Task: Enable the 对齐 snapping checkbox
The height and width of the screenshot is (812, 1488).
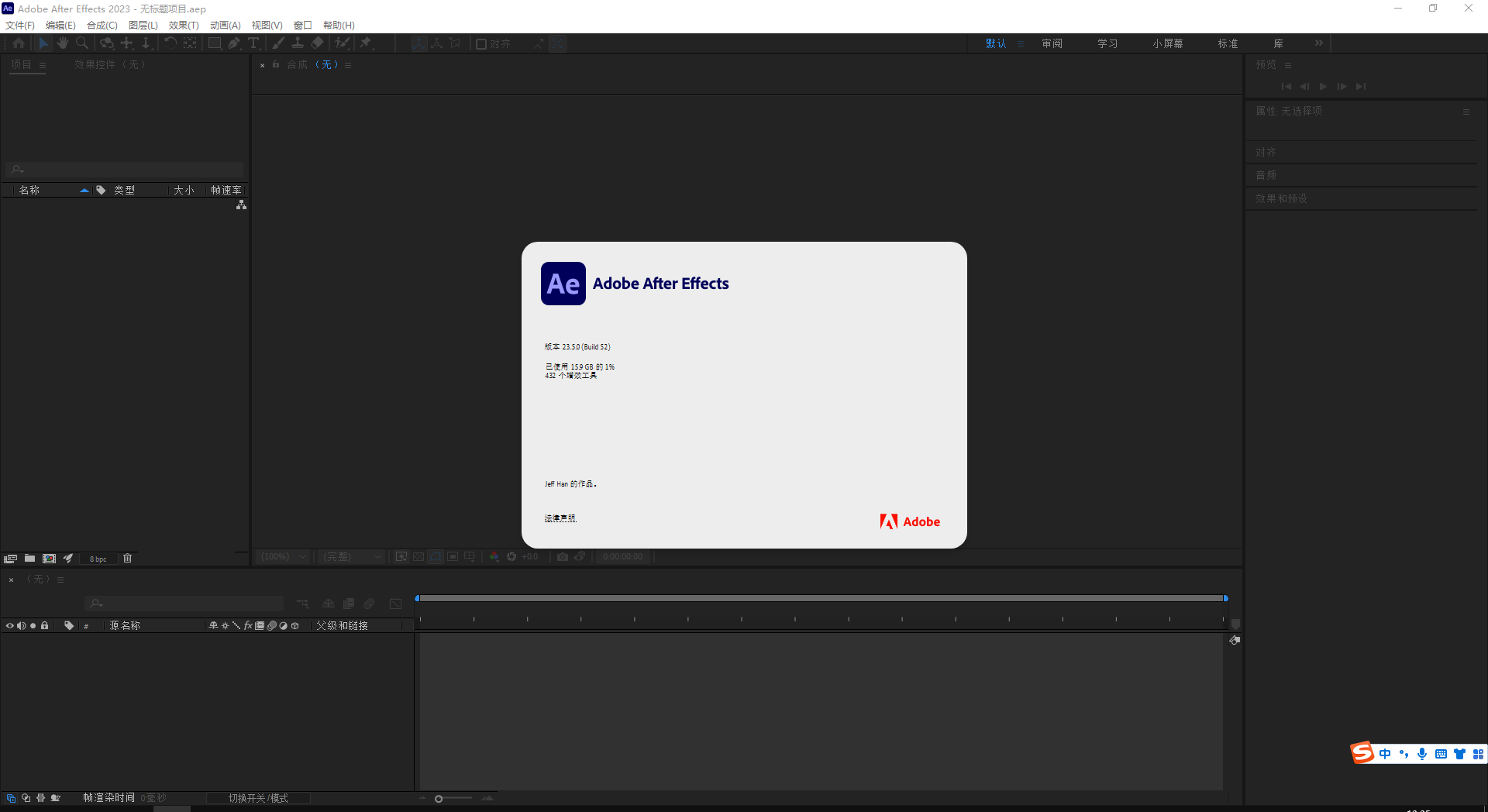Action: pyautogui.click(x=481, y=44)
